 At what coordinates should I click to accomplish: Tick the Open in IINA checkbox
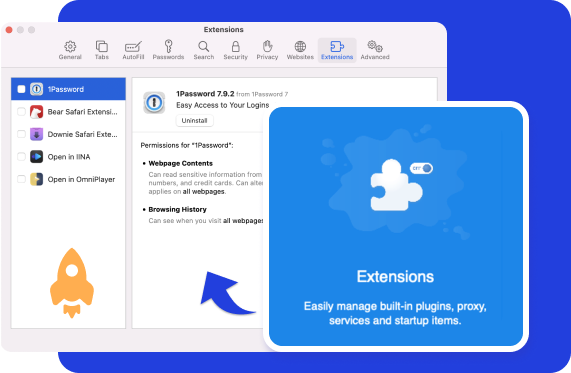tap(21, 157)
